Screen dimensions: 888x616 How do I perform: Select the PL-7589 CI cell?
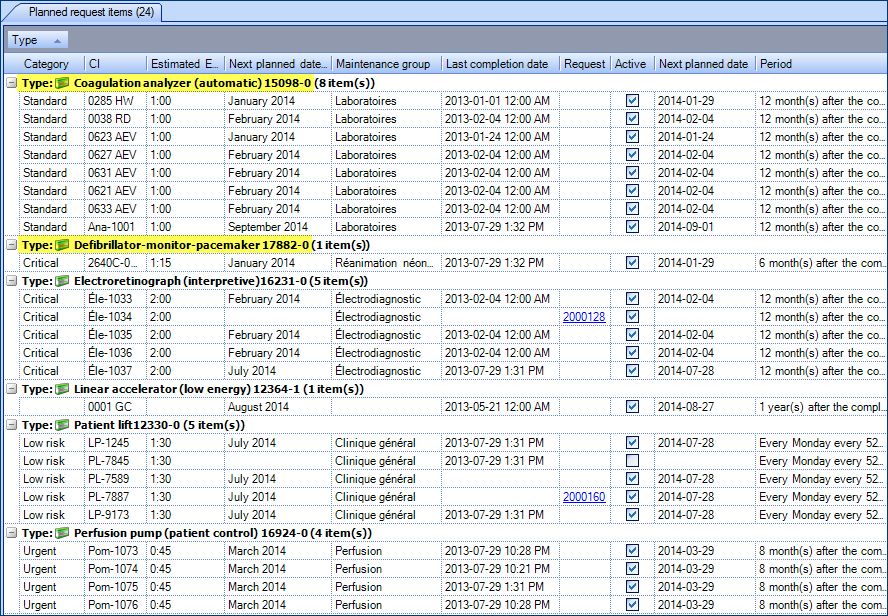pyautogui.click(x=115, y=479)
